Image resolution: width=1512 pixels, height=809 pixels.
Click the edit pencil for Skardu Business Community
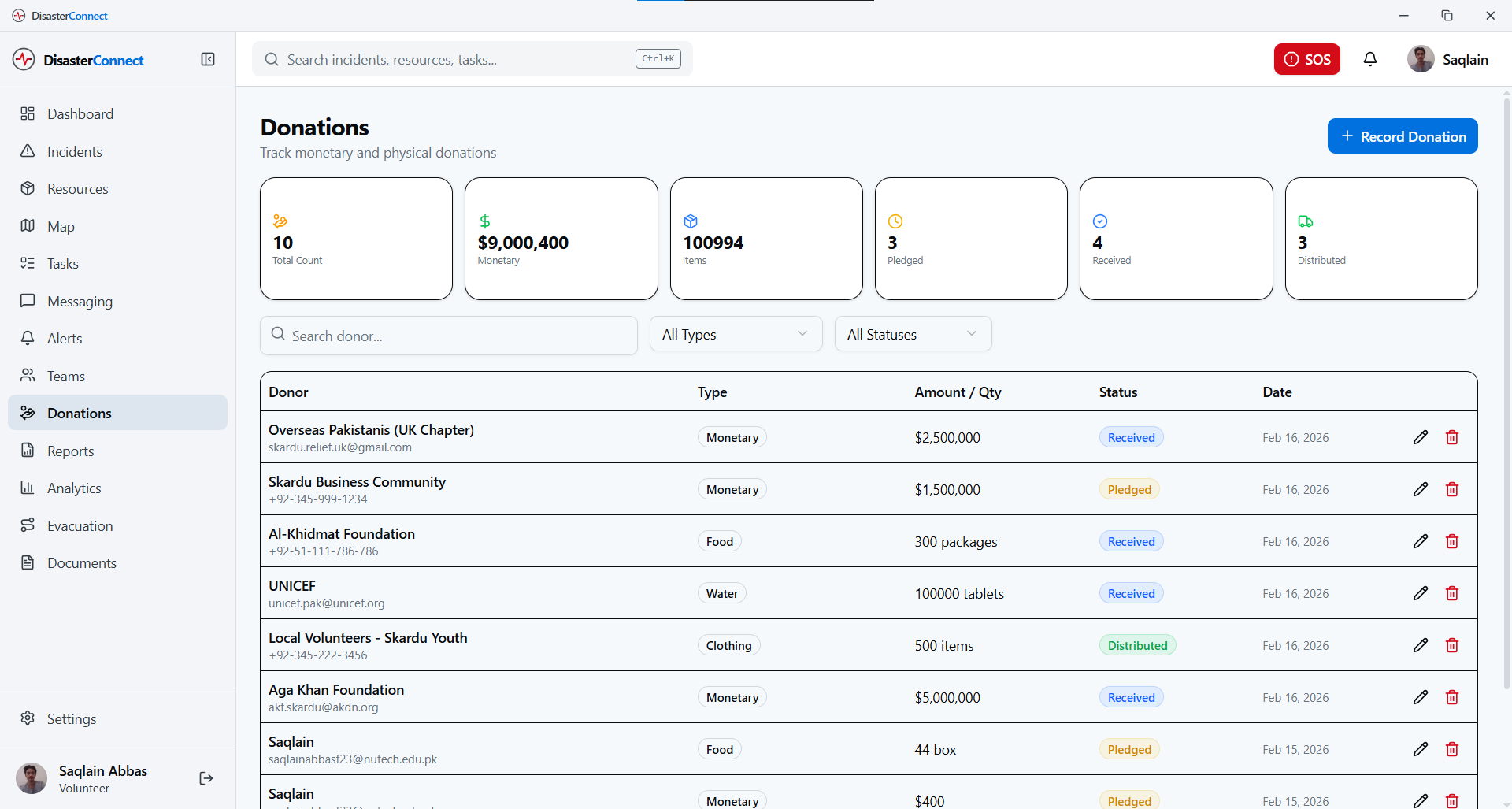(1421, 489)
